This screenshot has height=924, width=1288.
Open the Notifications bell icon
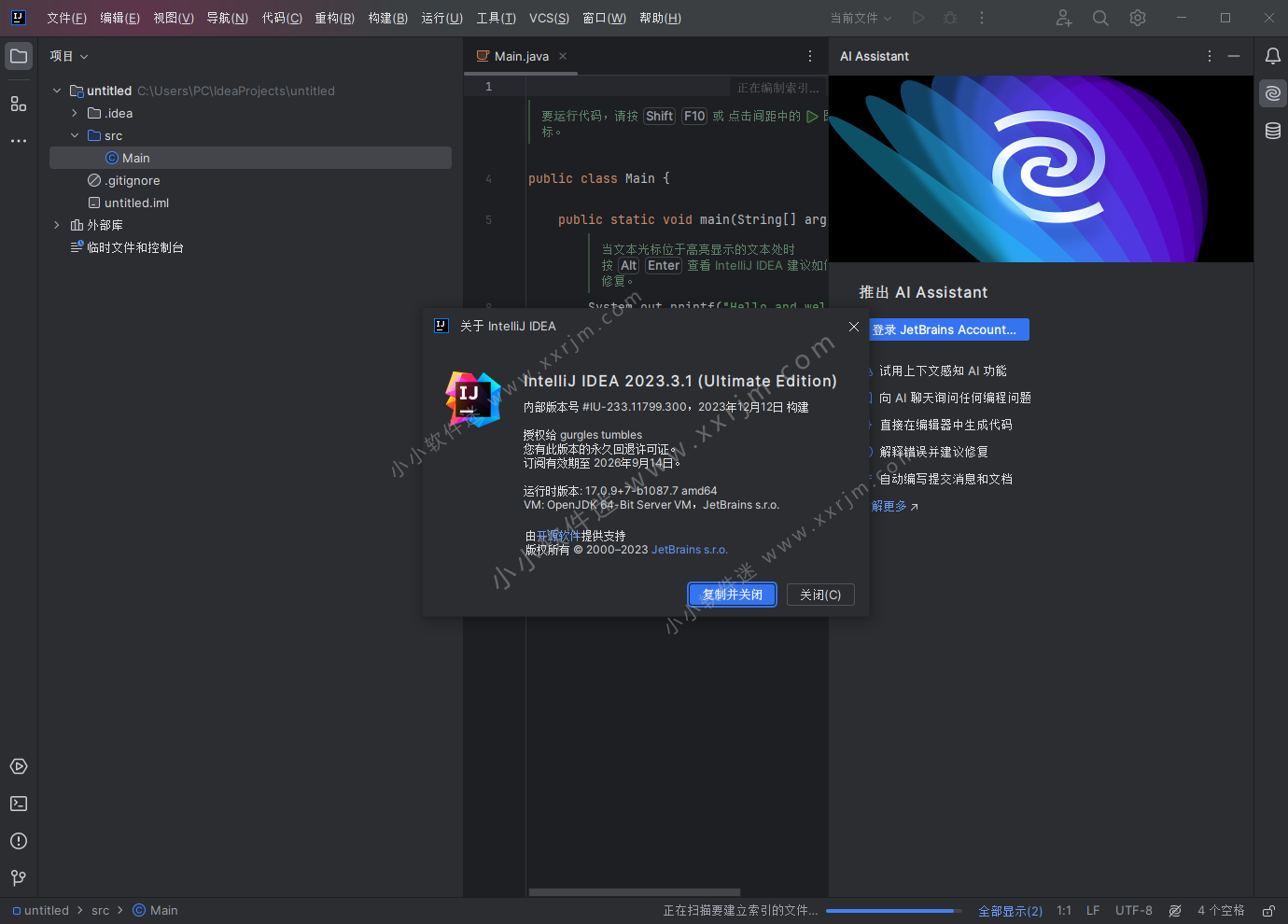[x=1272, y=56]
